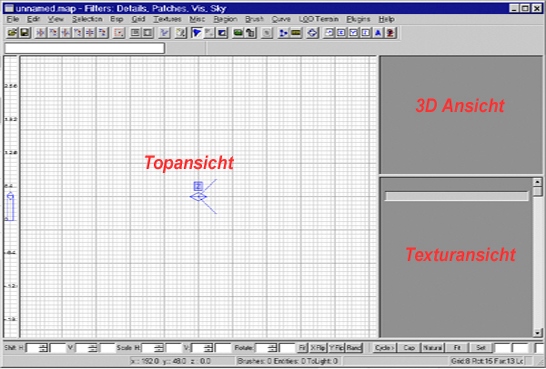Image resolution: width=546 pixels, height=369 pixels.
Task: Click the empty text field below the toolbar
Action: pos(84,48)
